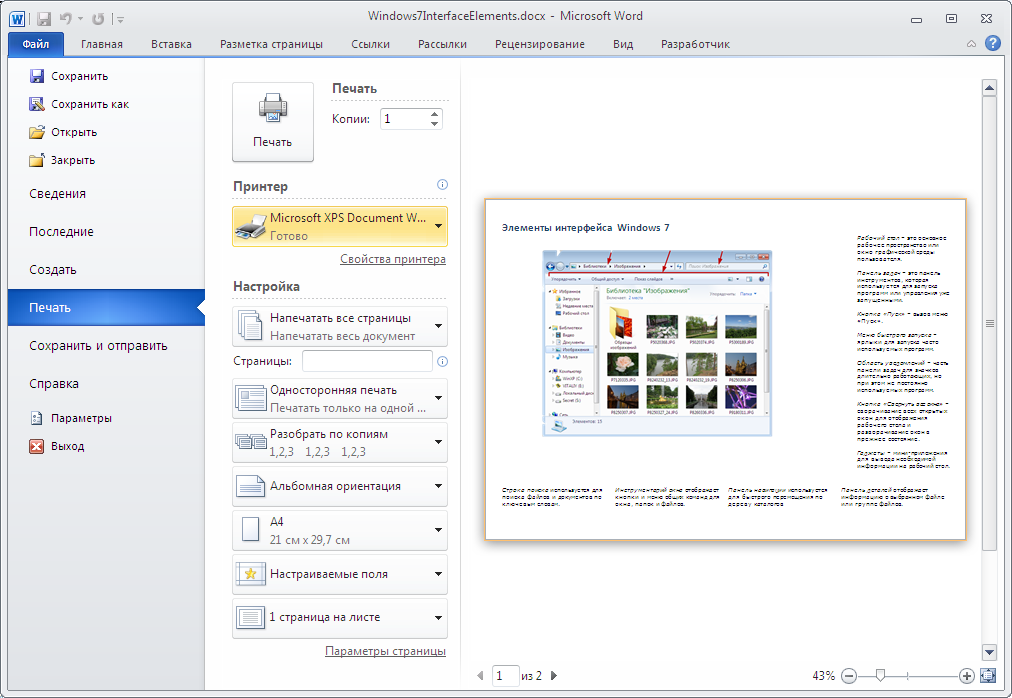
Task: Open the Microsoft XPS Document Writer printer dropdown
Action: pos(339,227)
